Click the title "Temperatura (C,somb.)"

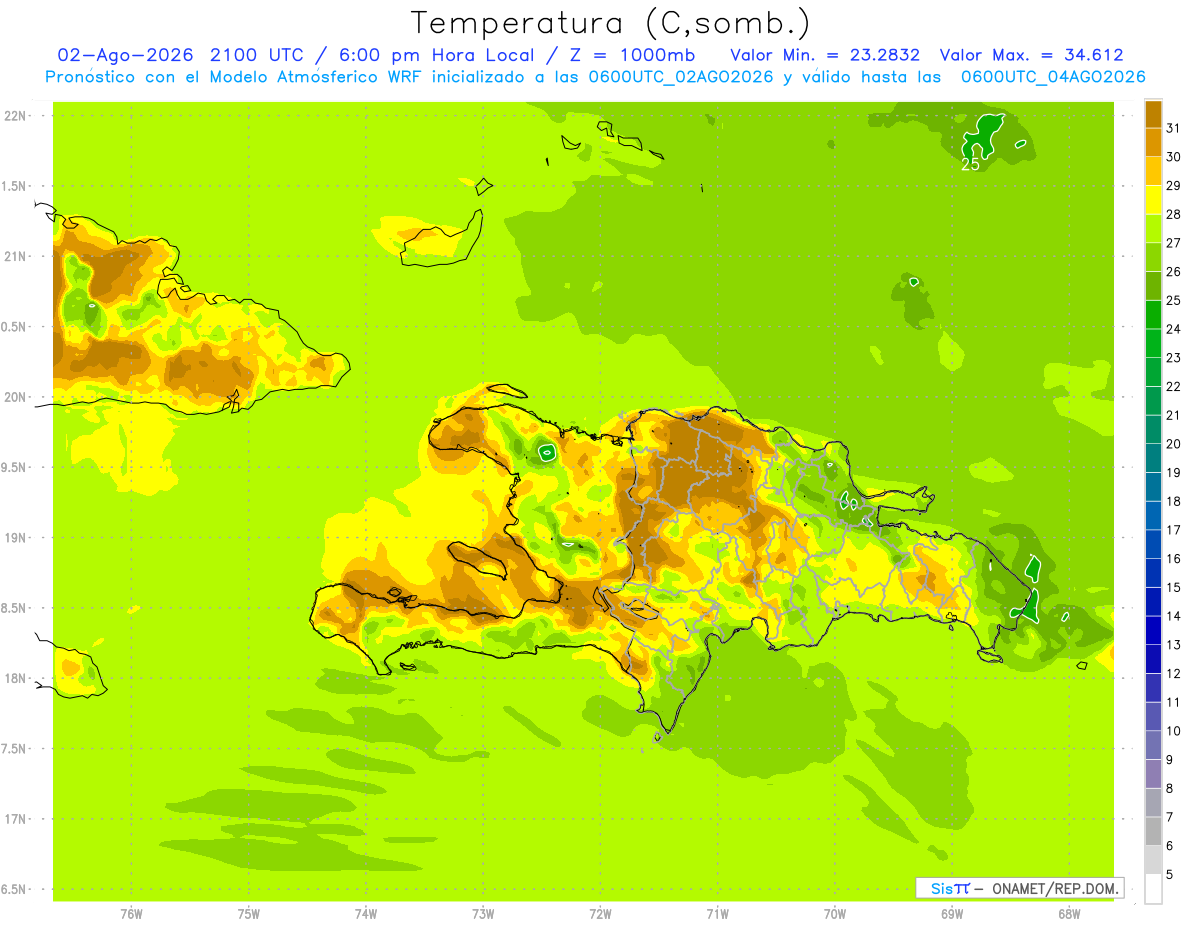(x=611, y=23)
